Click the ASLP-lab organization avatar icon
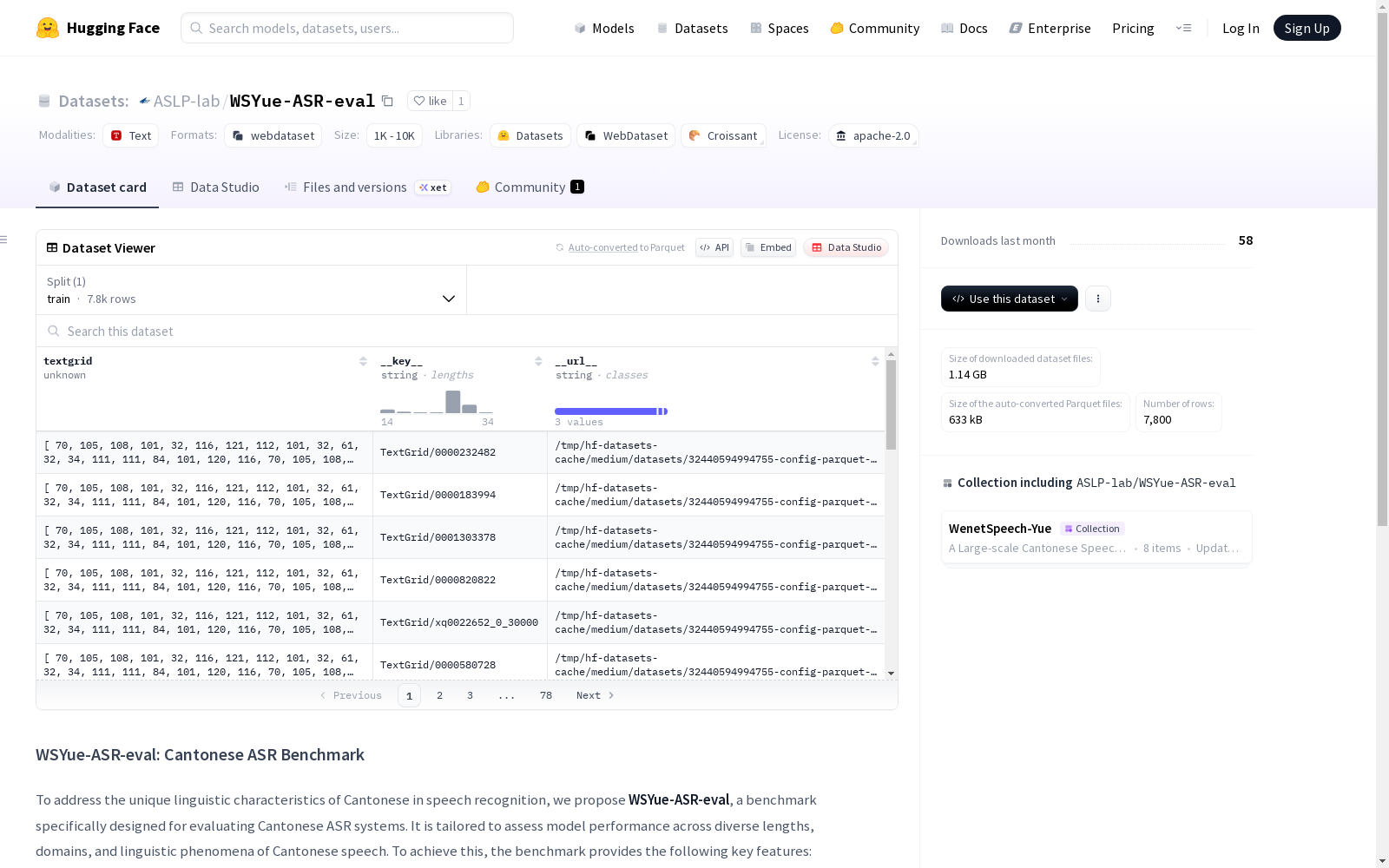The width and height of the screenshot is (1389, 868). (144, 101)
